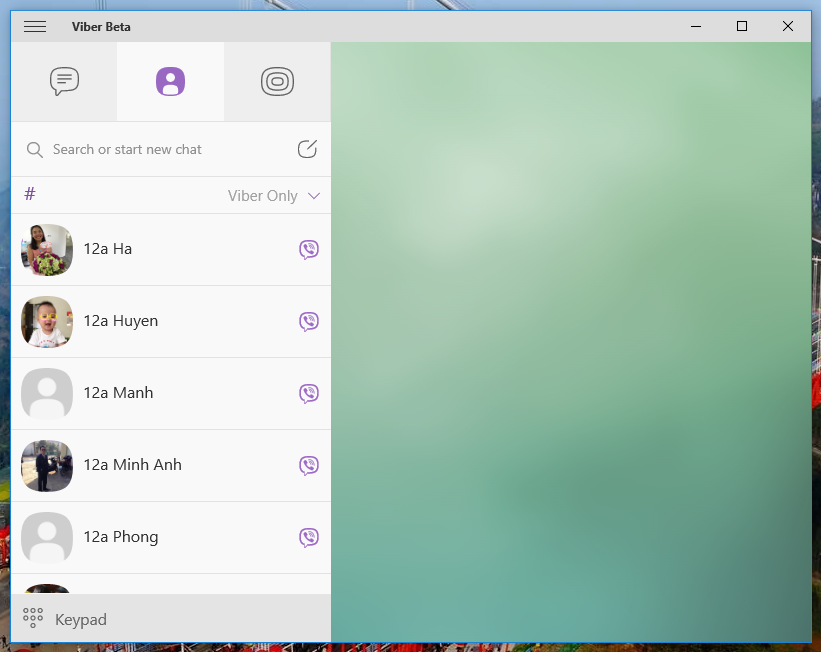Click the Keypad label
The image size is (821, 652).
click(80, 619)
